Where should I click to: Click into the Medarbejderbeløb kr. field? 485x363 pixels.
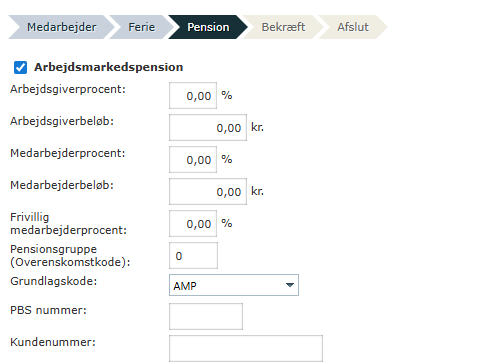pos(208,191)
